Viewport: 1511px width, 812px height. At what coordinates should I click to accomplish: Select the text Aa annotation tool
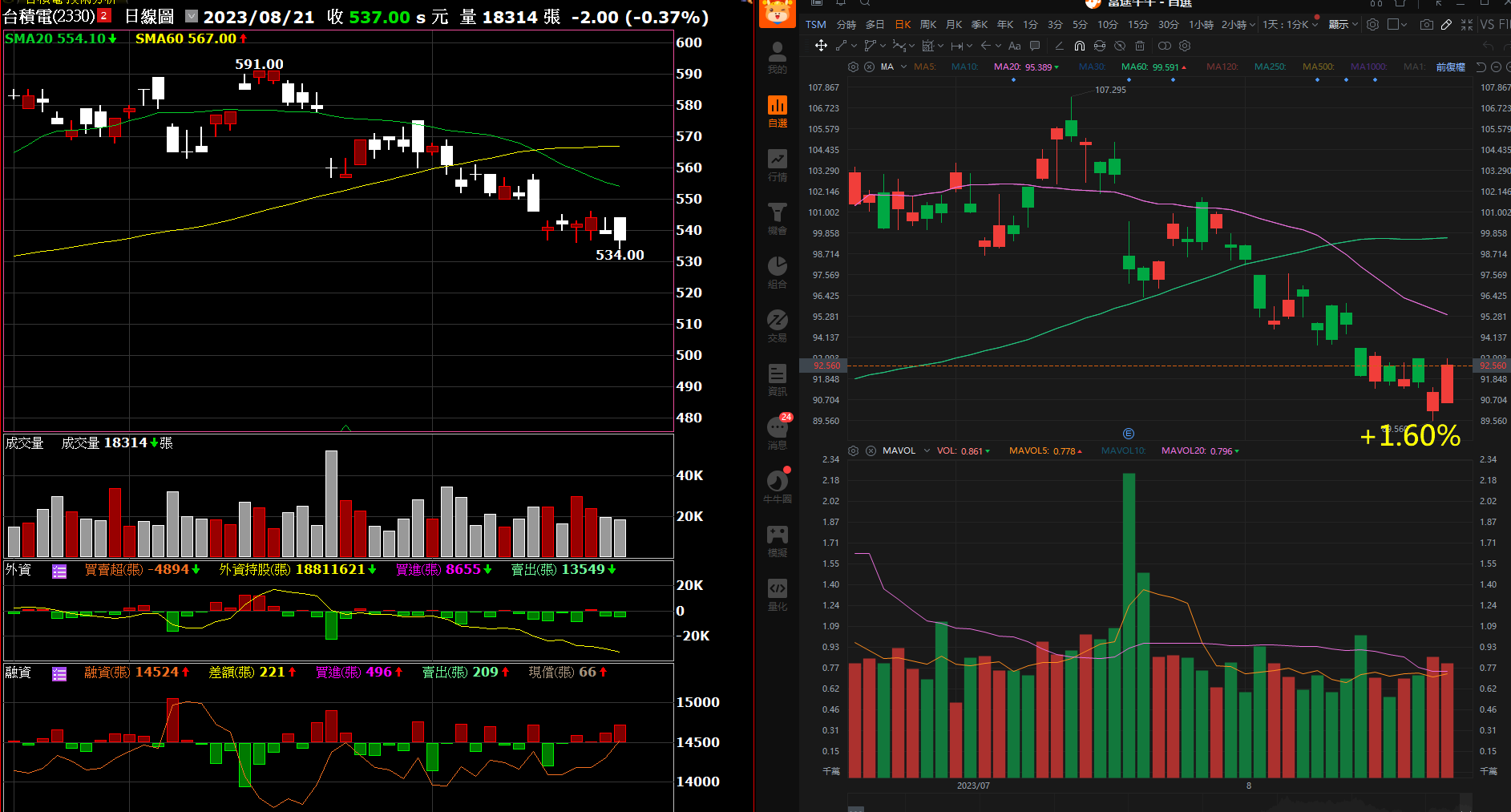(x=1015, y=46)
